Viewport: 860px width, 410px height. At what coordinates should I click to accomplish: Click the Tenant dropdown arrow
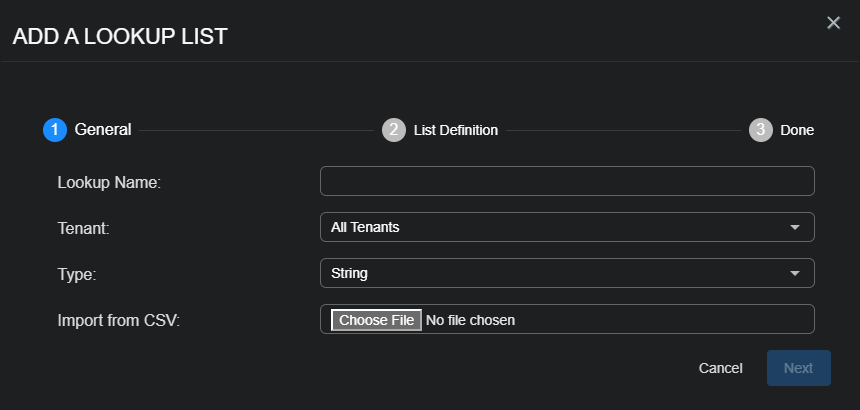(795, 227)
